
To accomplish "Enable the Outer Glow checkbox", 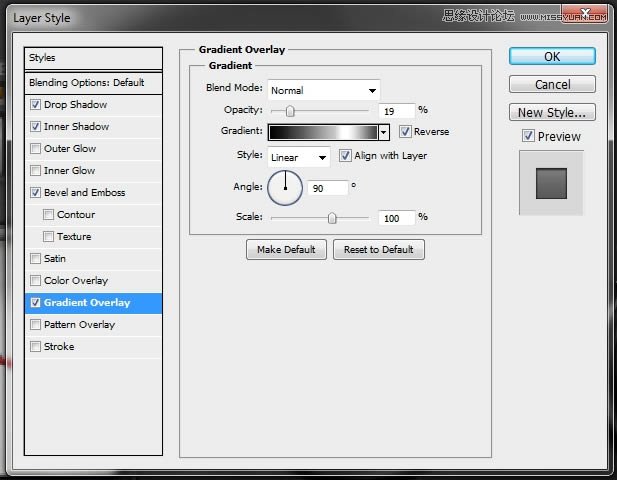I will [35, 149].
